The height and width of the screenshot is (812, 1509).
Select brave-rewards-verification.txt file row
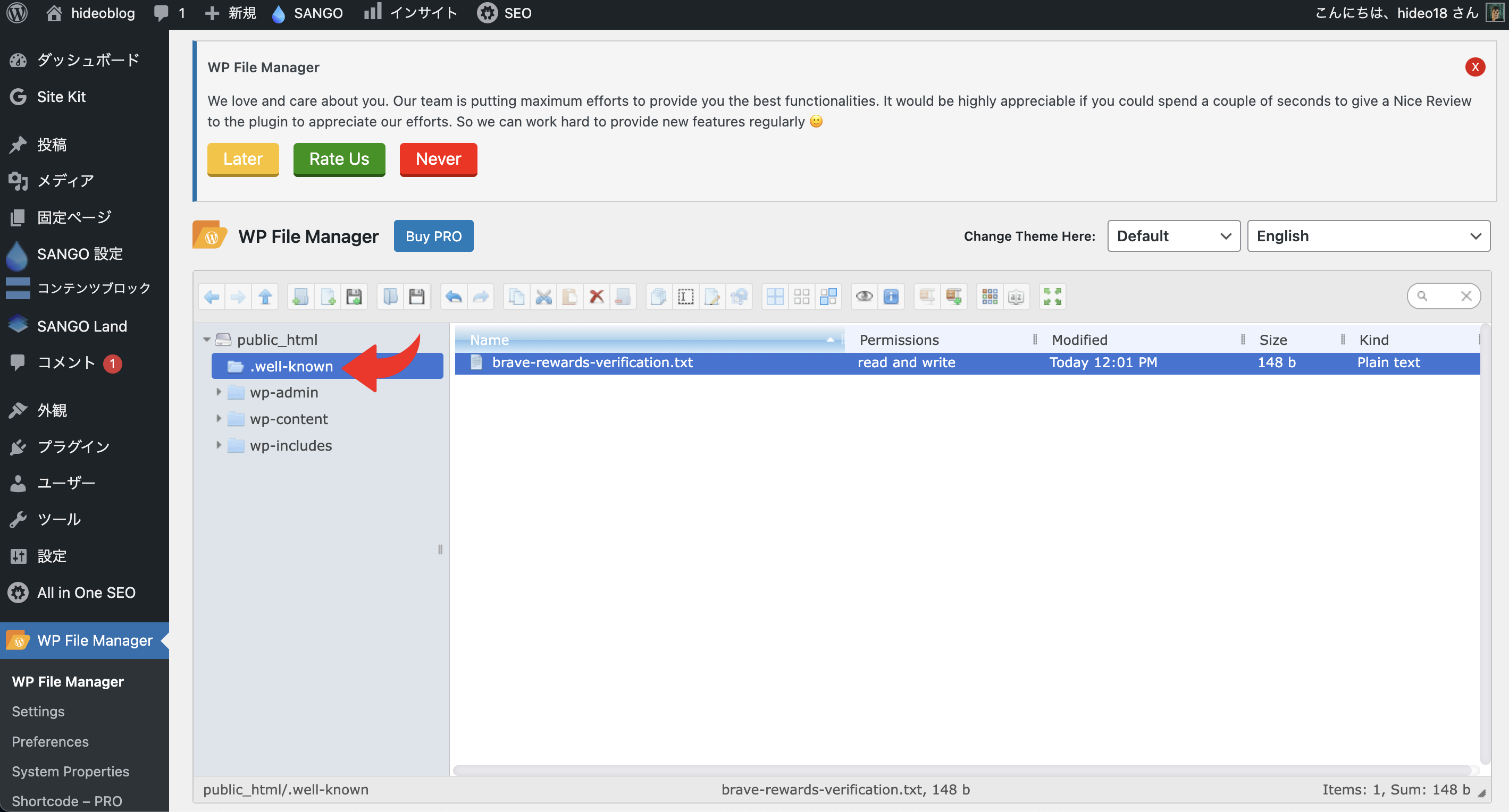click(x=967, y=362)
